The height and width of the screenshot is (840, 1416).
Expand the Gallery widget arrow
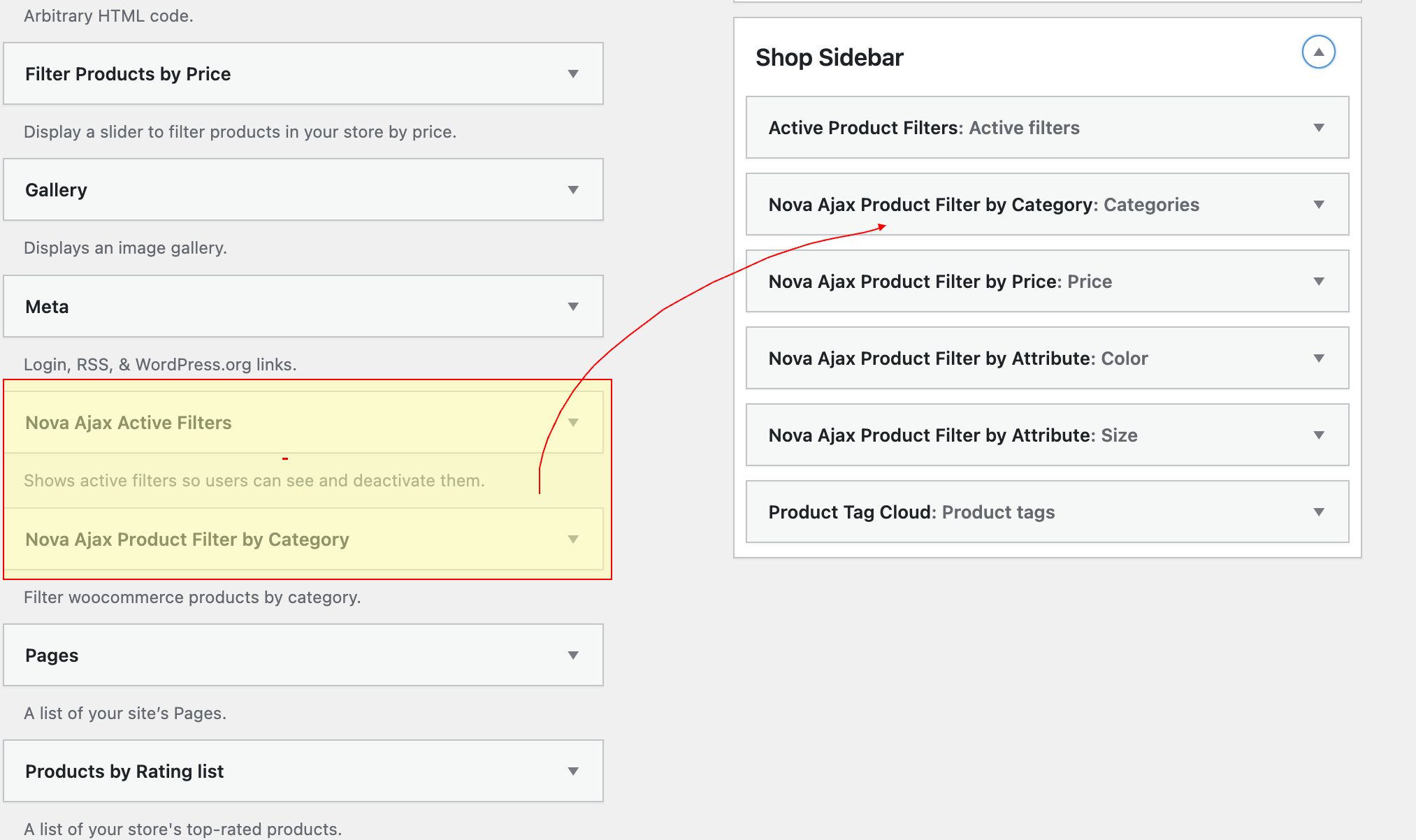573,190
